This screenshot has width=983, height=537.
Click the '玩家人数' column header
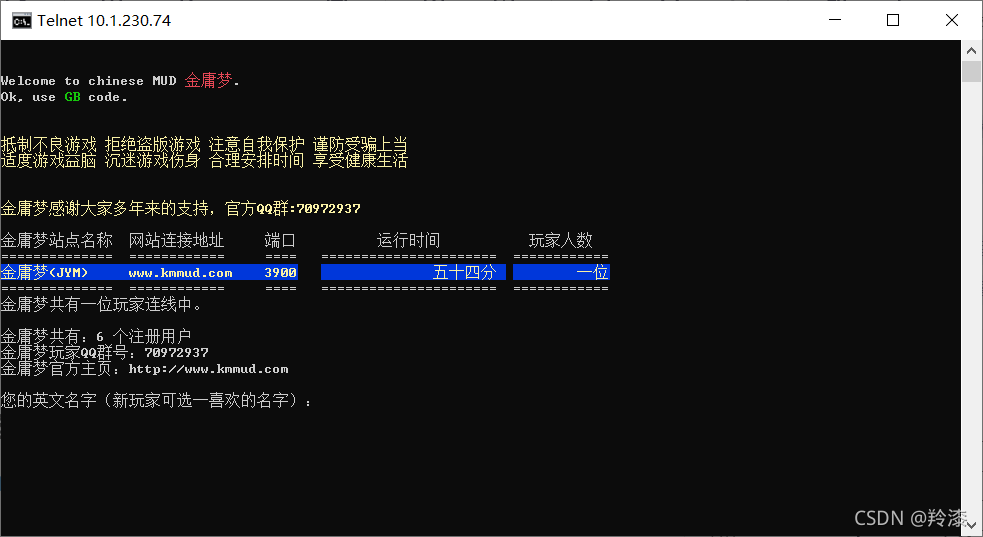(x=560, y=240)
